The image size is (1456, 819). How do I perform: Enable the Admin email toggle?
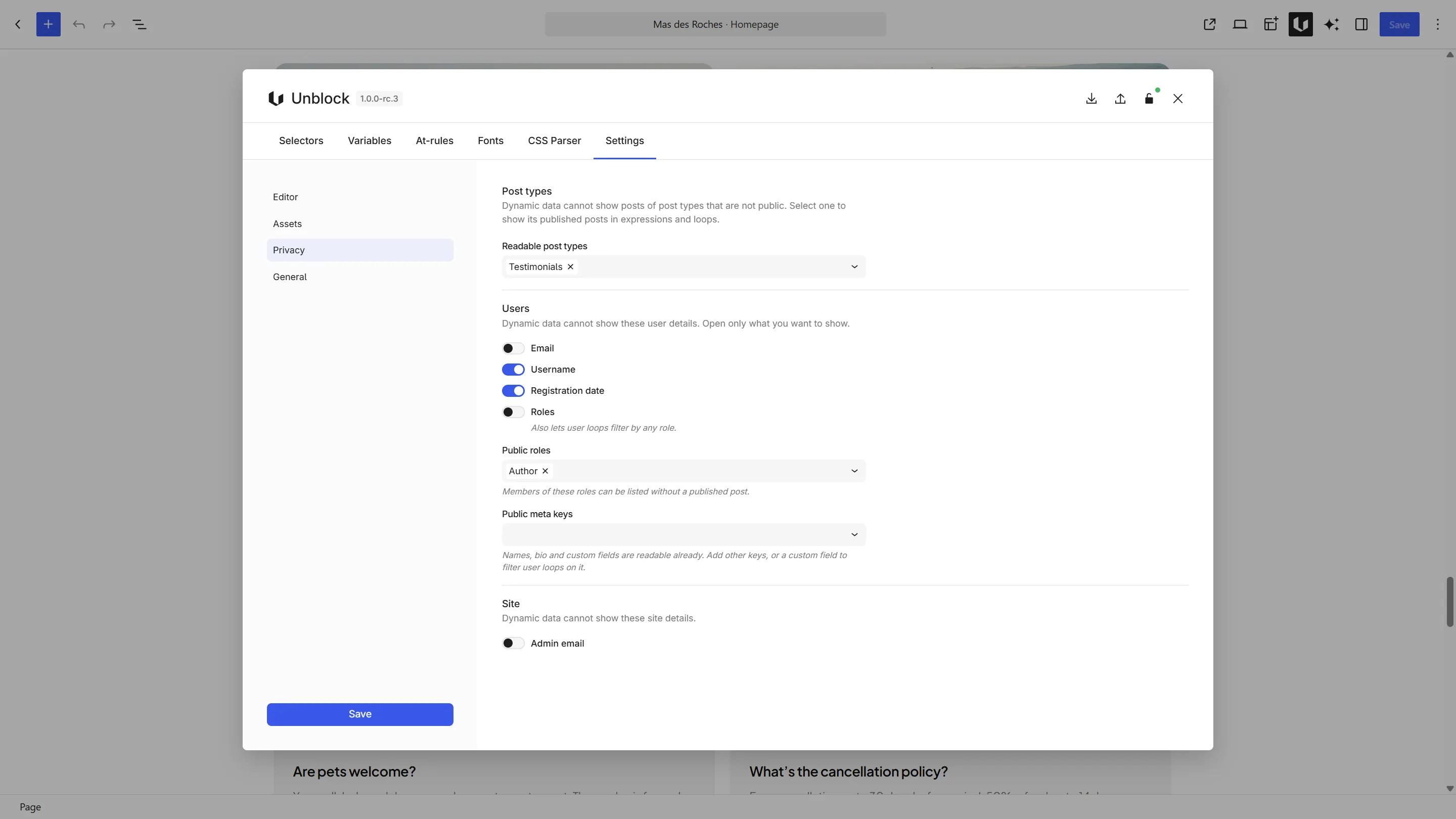point(513,643)
